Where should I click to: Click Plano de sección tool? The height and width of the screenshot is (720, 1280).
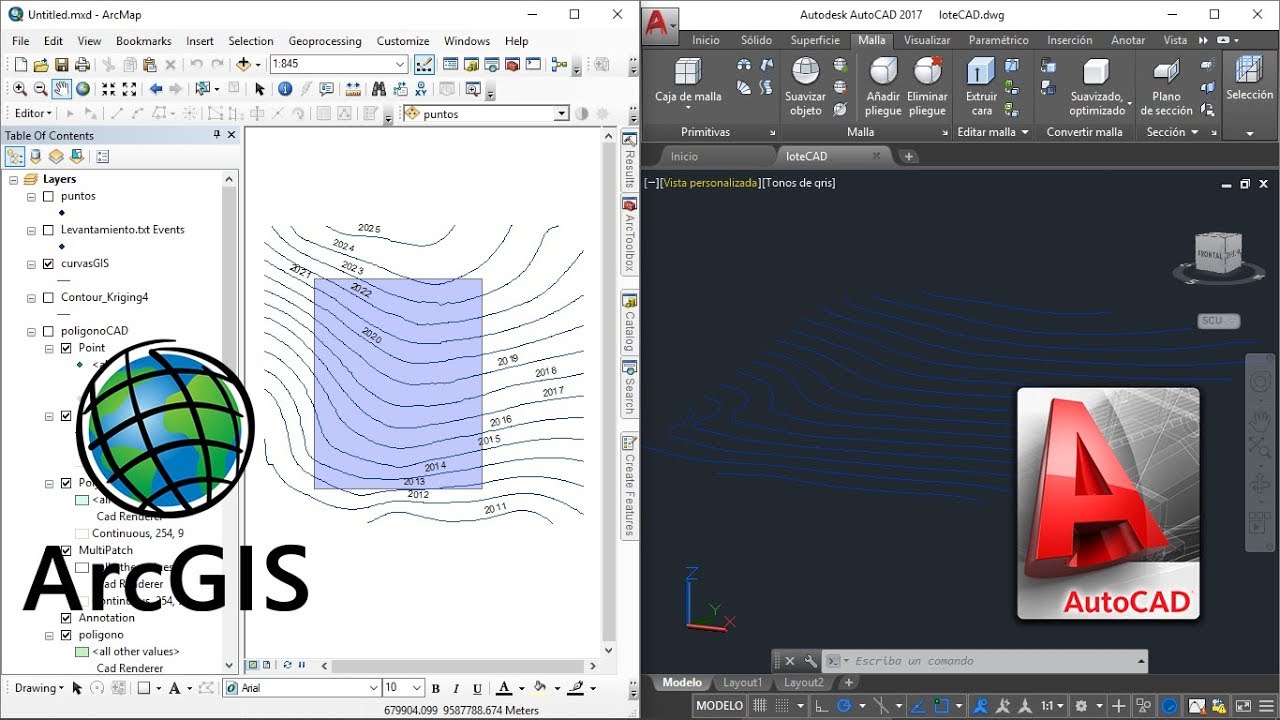[1166, 87]
